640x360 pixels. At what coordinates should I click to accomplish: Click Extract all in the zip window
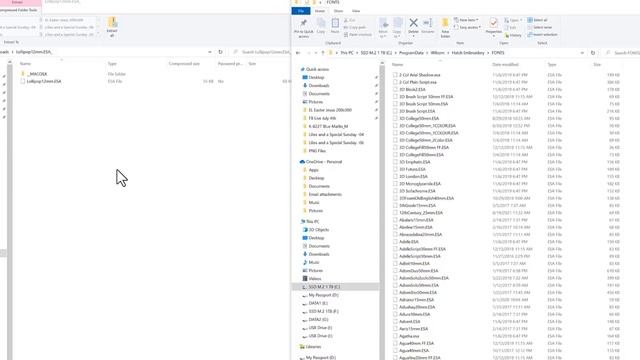click(x=112, y=27)
